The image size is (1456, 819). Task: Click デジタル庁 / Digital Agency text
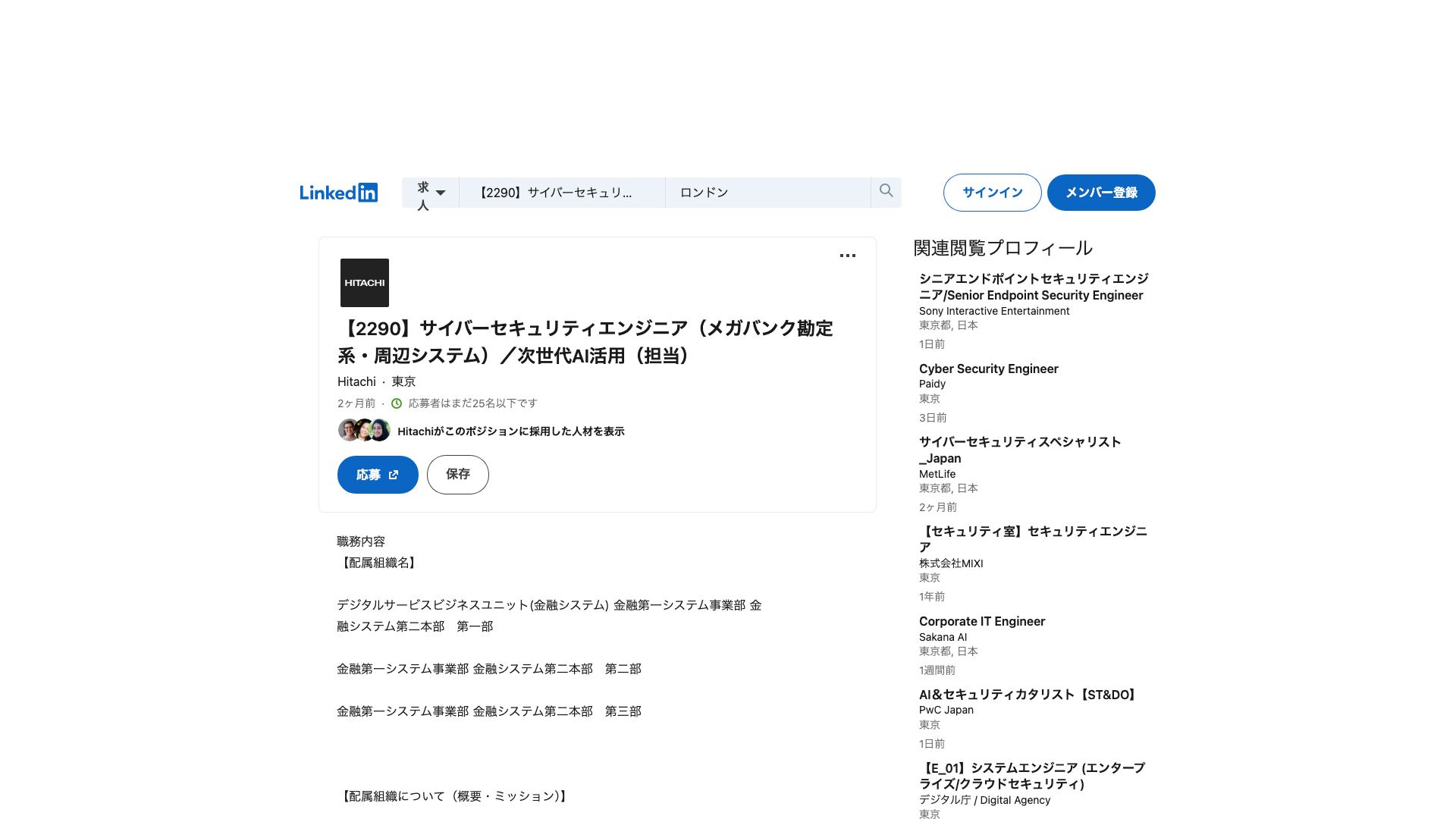point(984,800)
